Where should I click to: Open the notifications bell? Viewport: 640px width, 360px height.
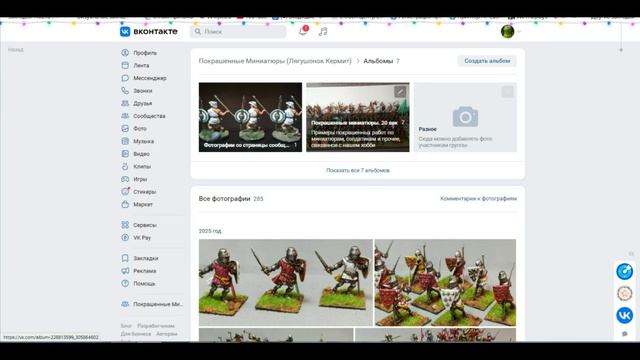click(303, 31)
